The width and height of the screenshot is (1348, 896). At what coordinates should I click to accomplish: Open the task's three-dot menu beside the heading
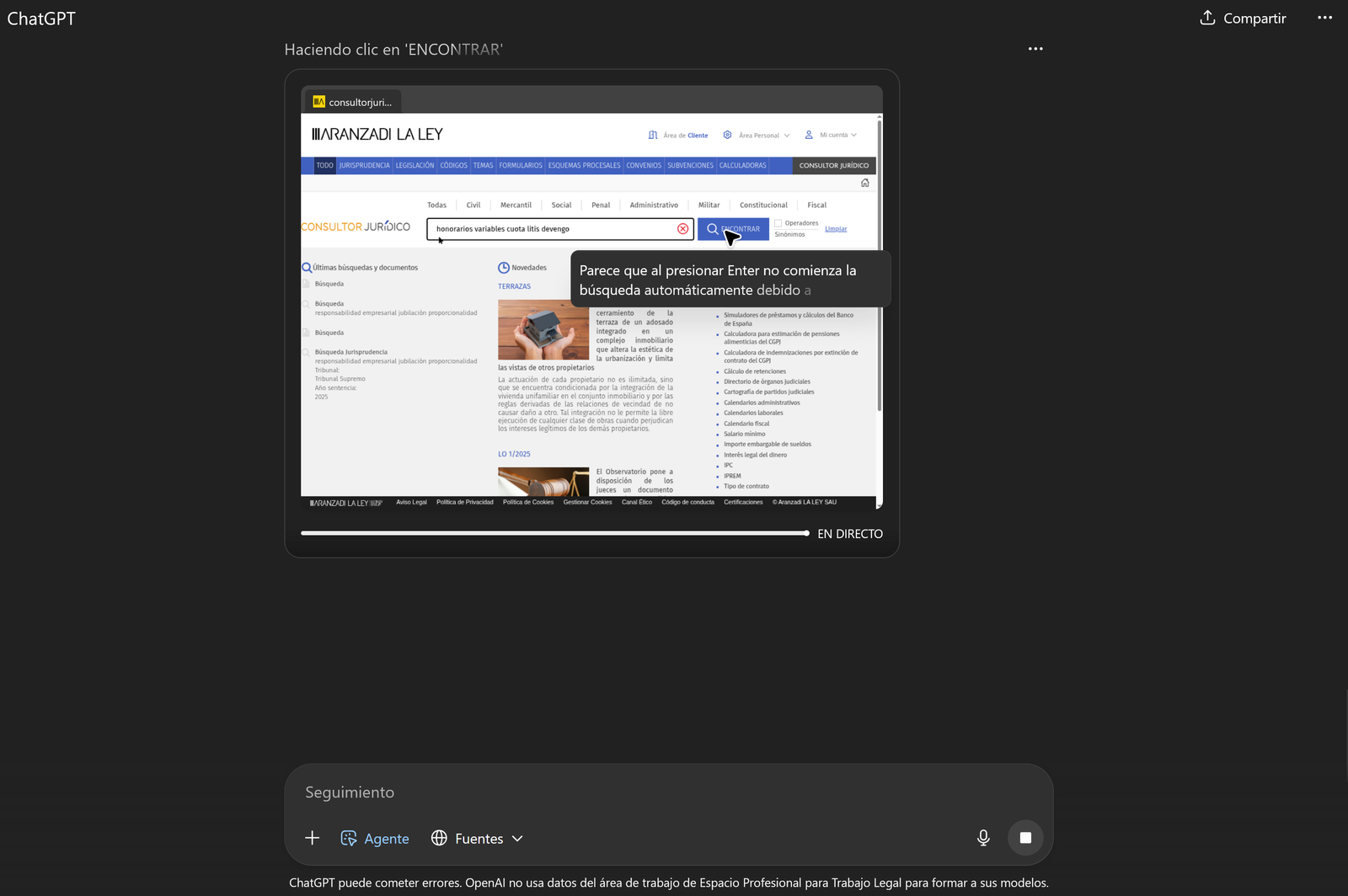[x=1035, y=49]
